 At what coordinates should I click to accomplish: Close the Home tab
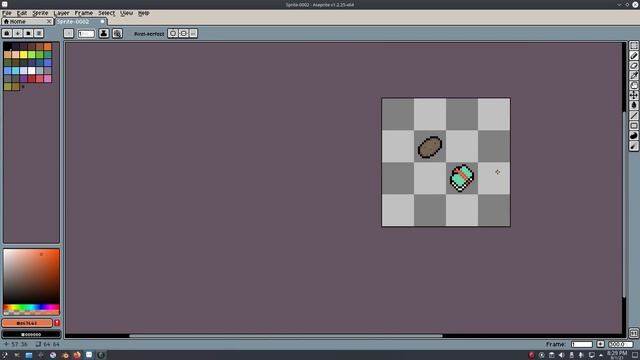point(49,21)
